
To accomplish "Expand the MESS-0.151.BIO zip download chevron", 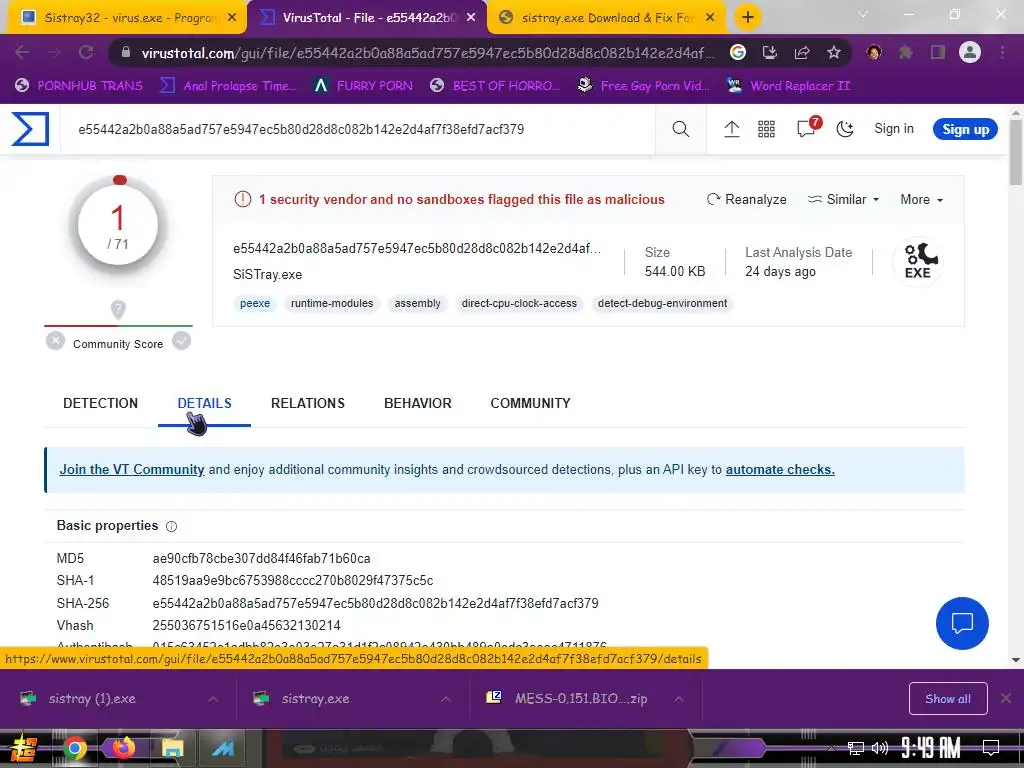I will pos(679,699).
